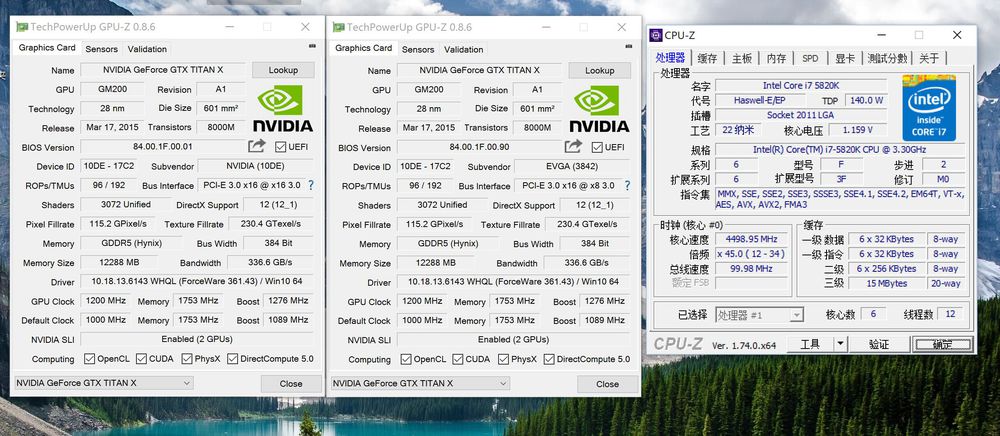Switch to Sensors tab in left GPU-Z
Viewport: 1000px width, 436px height.
101,49
